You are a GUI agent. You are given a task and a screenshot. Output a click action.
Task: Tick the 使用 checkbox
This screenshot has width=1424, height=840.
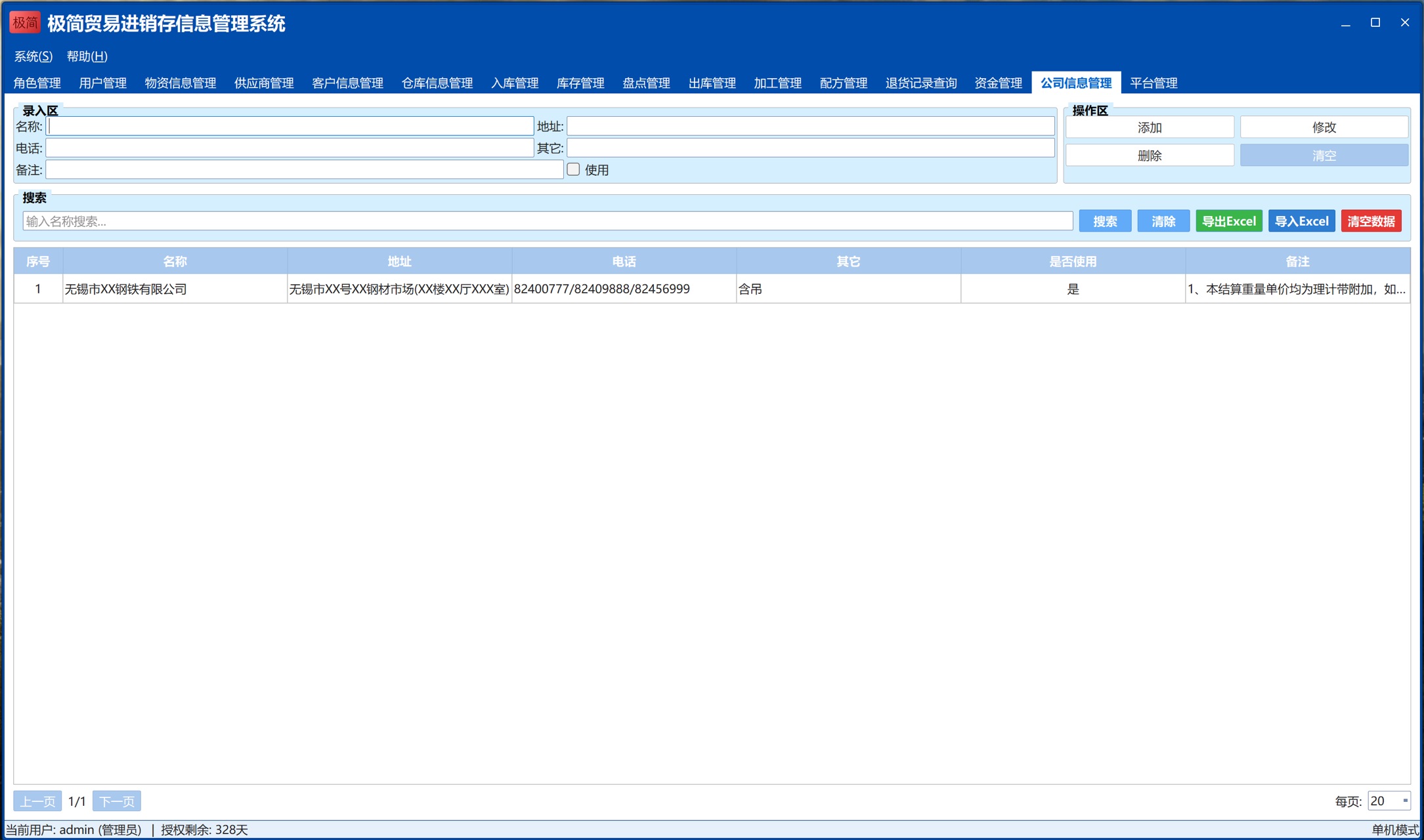click(573, 169)
